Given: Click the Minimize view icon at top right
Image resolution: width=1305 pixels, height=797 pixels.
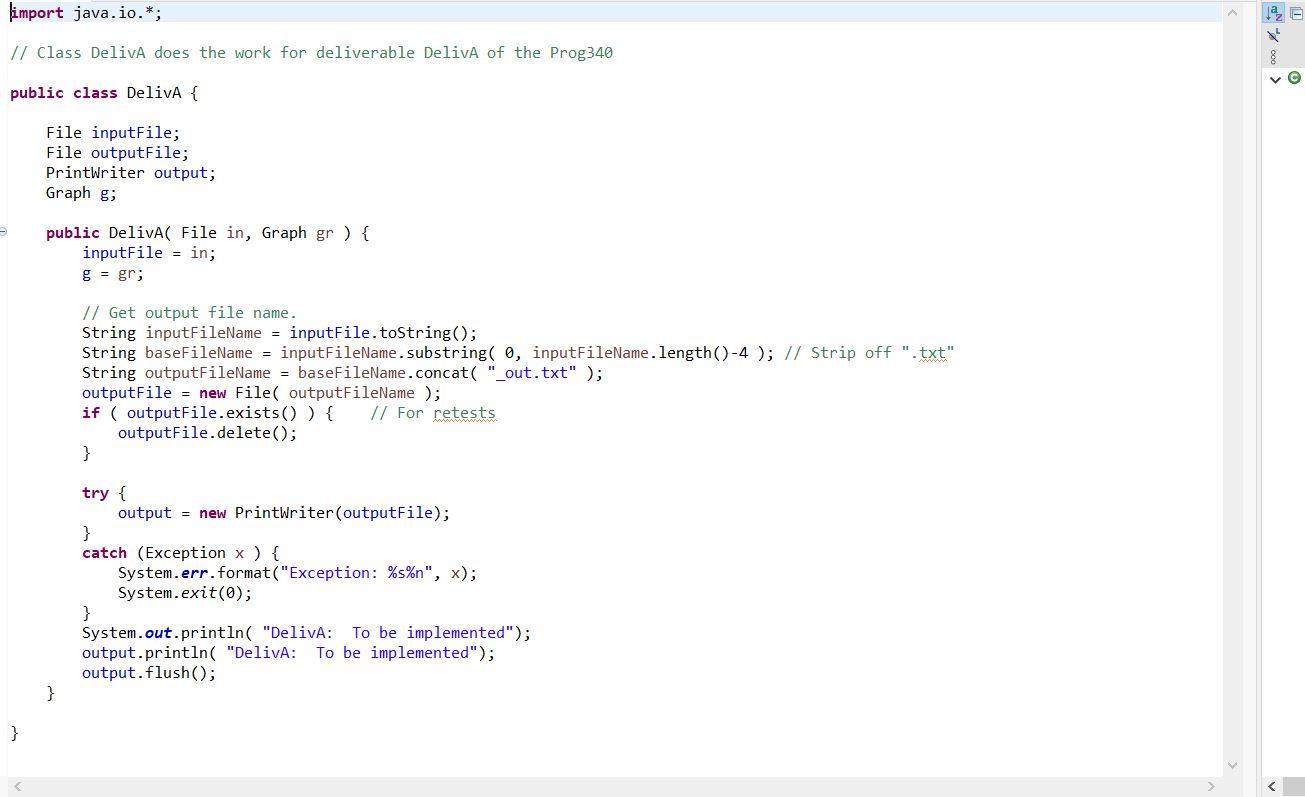Looking at the screenshot, I should (x=1296, y=13).
